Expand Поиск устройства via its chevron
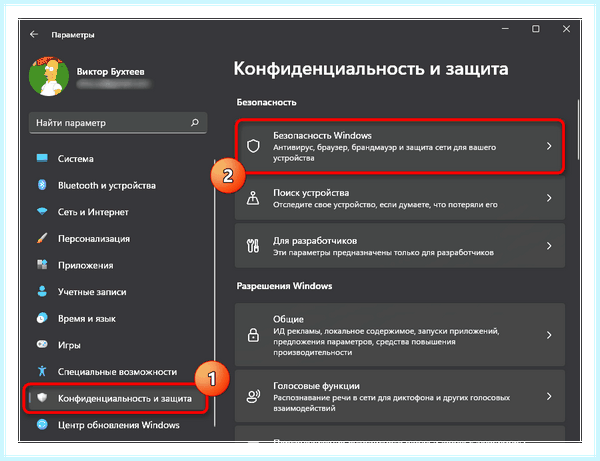 tap(549, 198)
